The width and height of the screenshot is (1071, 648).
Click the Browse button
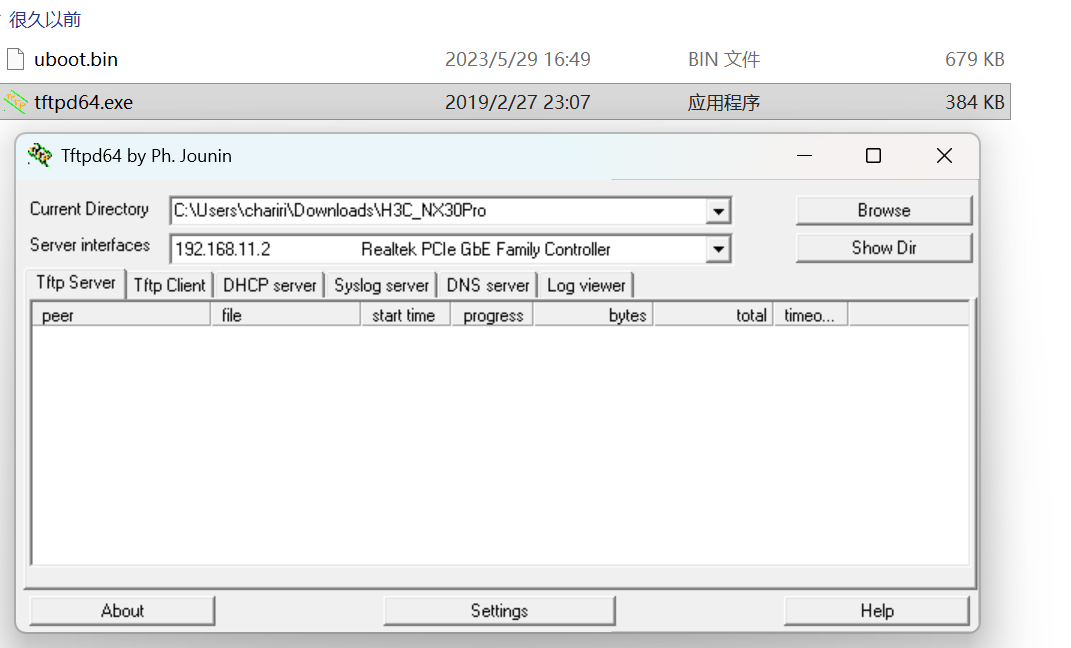[883, 210]
